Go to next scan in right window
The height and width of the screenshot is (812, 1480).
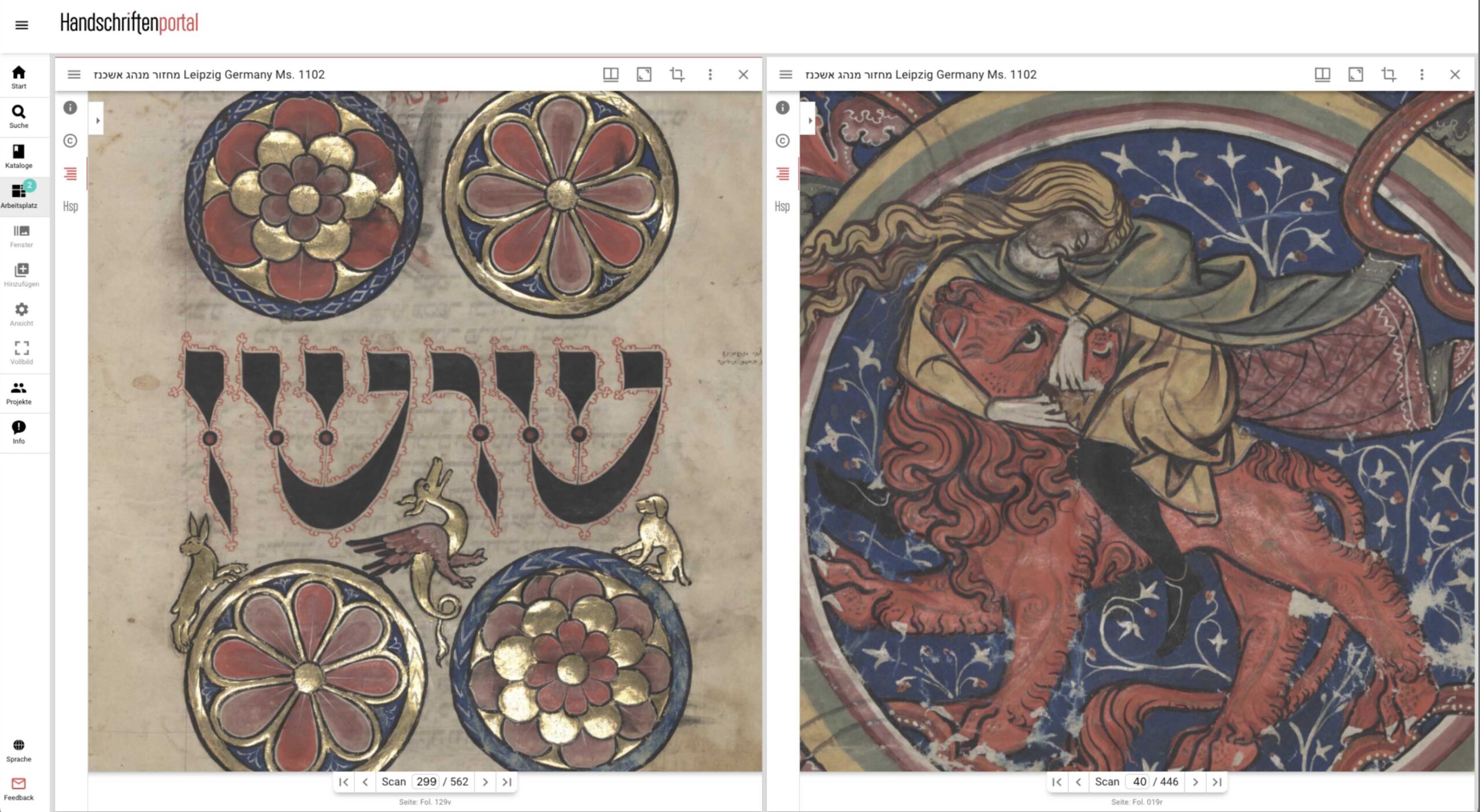point(1196,782)
